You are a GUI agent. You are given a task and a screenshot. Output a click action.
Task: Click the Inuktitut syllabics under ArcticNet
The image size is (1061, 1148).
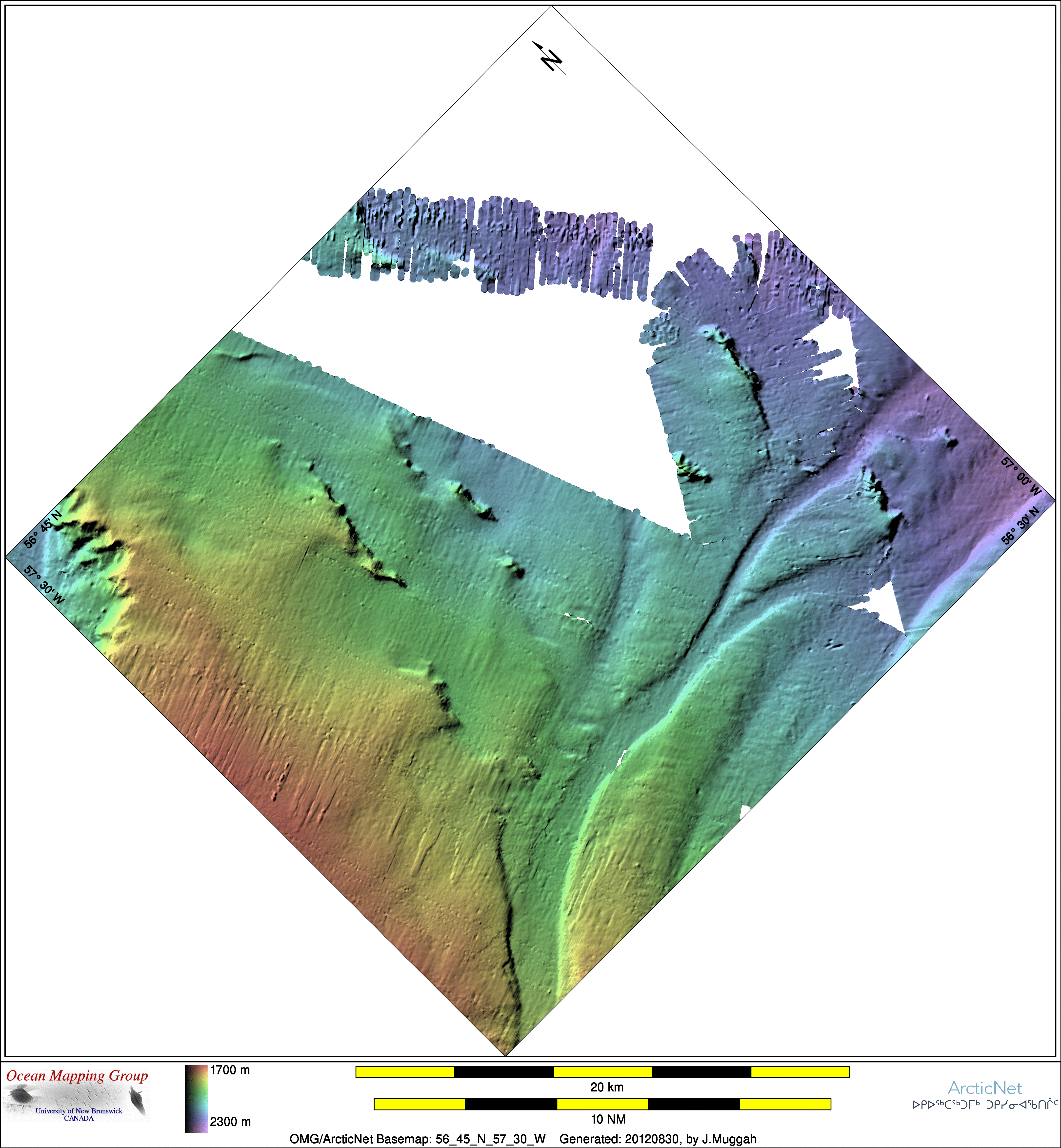click(985, 1104)
